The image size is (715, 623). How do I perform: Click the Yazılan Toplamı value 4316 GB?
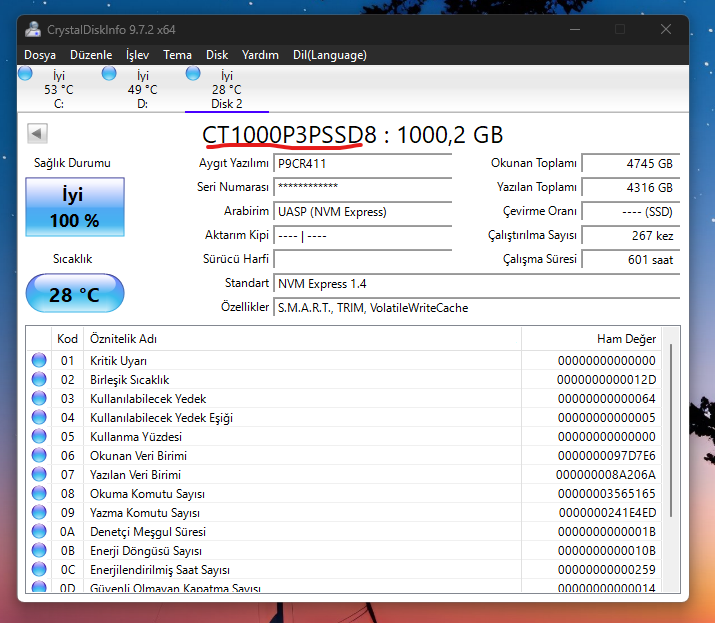pyautogui.click(x=631, y=187)
